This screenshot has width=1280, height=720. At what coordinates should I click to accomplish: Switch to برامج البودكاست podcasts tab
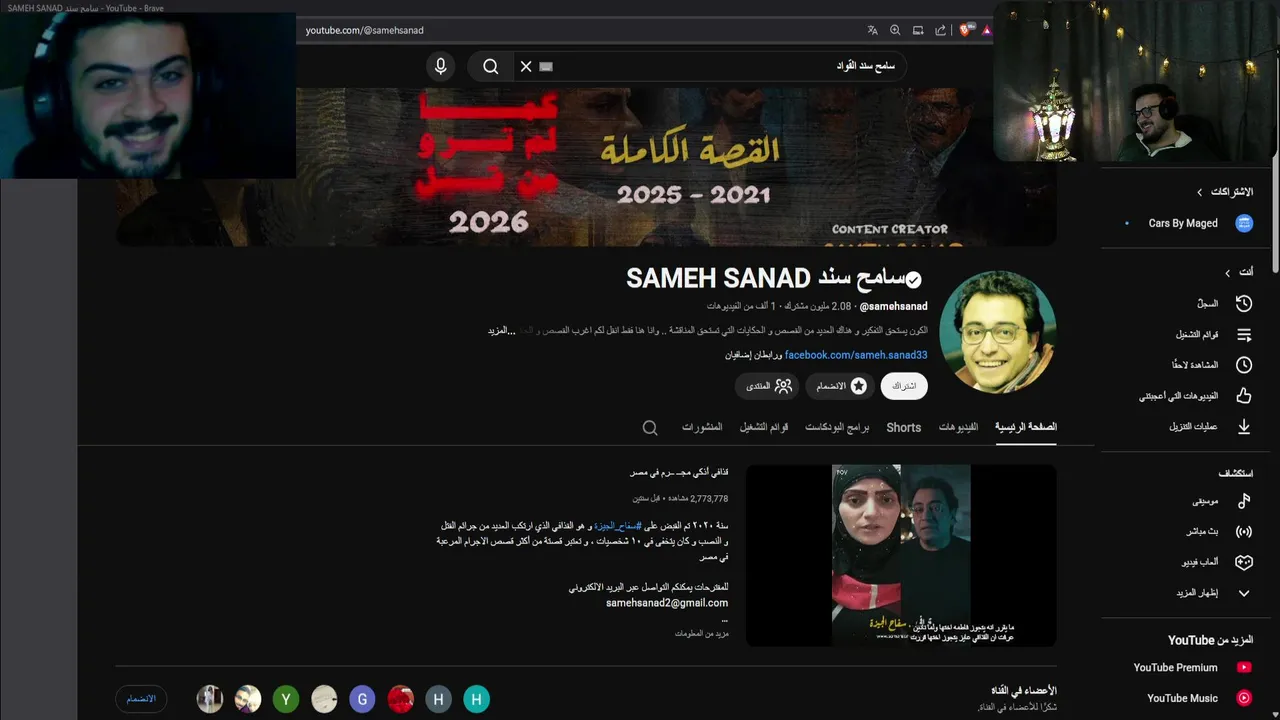pos(837,427)
